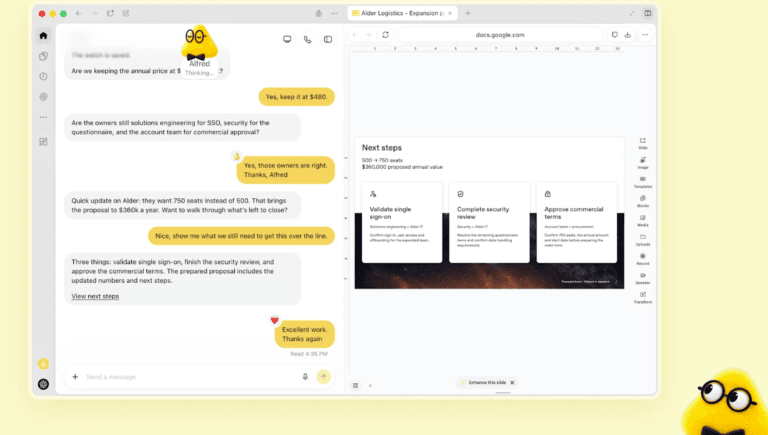Reload the docs.google.com page

385,35
